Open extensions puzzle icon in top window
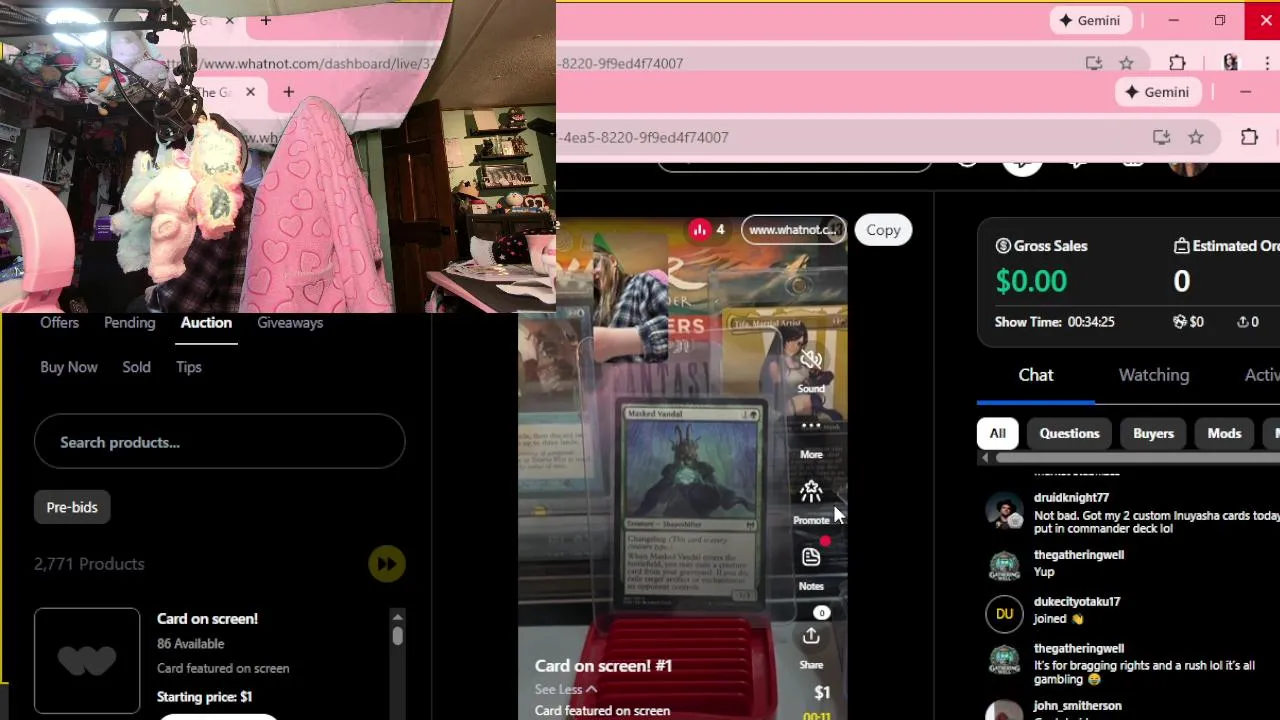 [x=1177, y=63]
